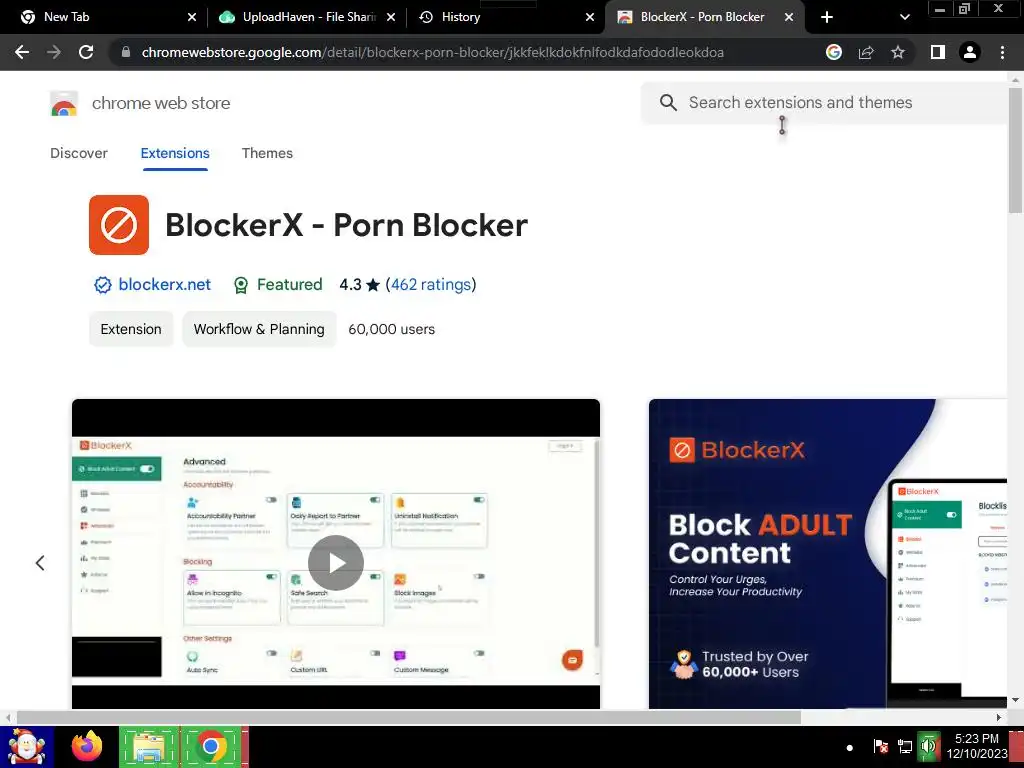Go back using the browser back arrow
The image size is (1024, 768).
[22, 52]
